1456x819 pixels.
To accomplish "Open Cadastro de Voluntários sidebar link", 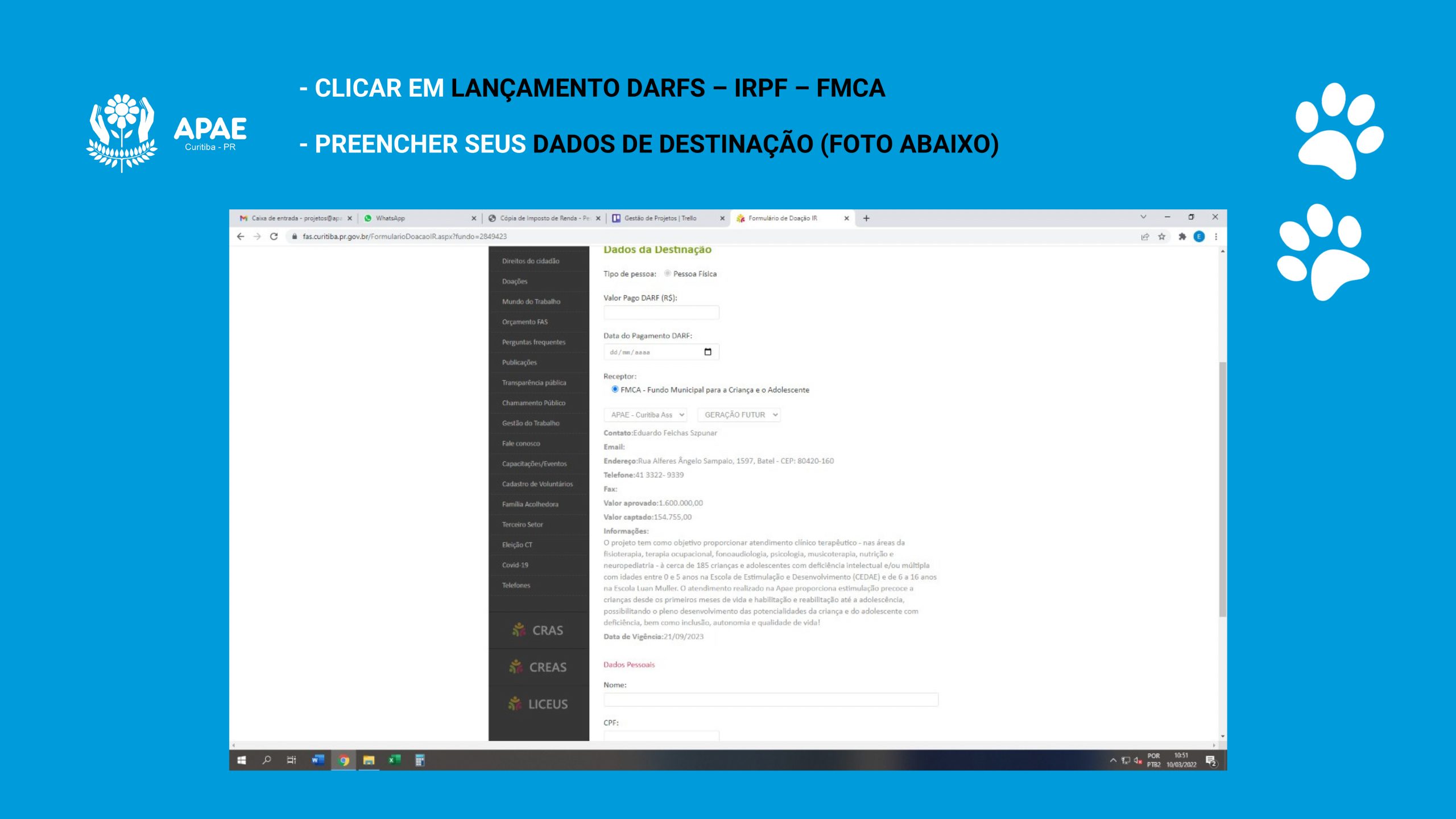I will click(537, 484).
